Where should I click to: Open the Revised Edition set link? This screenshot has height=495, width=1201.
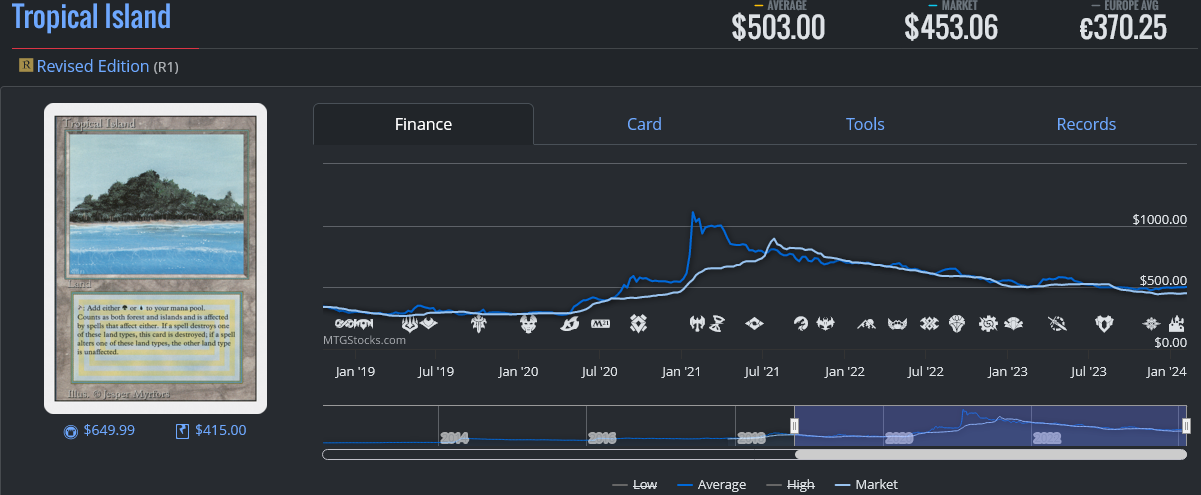click(92, 66)
